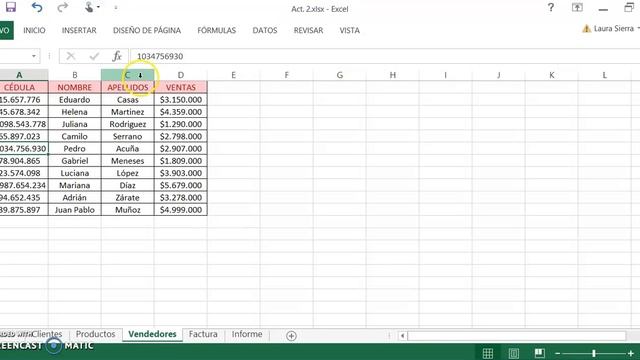The height and width of the screenshot is (360, 640).
Task: Open Insert Function fx dialog
Action: tap(117, 56)
